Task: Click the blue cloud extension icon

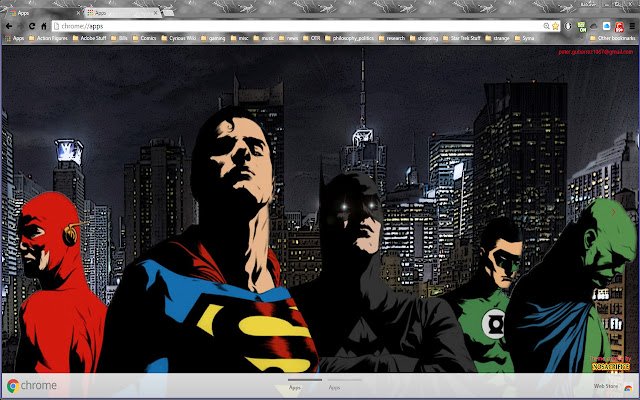Action: click(x=607, y=26)
